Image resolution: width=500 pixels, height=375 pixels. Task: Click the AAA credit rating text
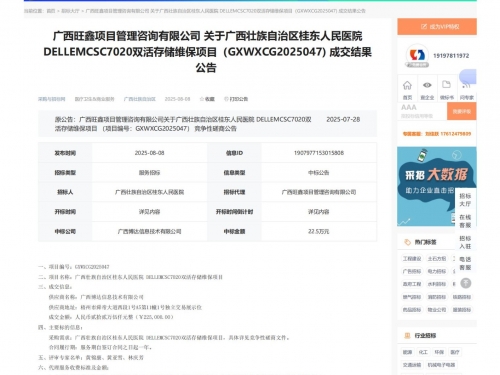(x=409, y=107)
